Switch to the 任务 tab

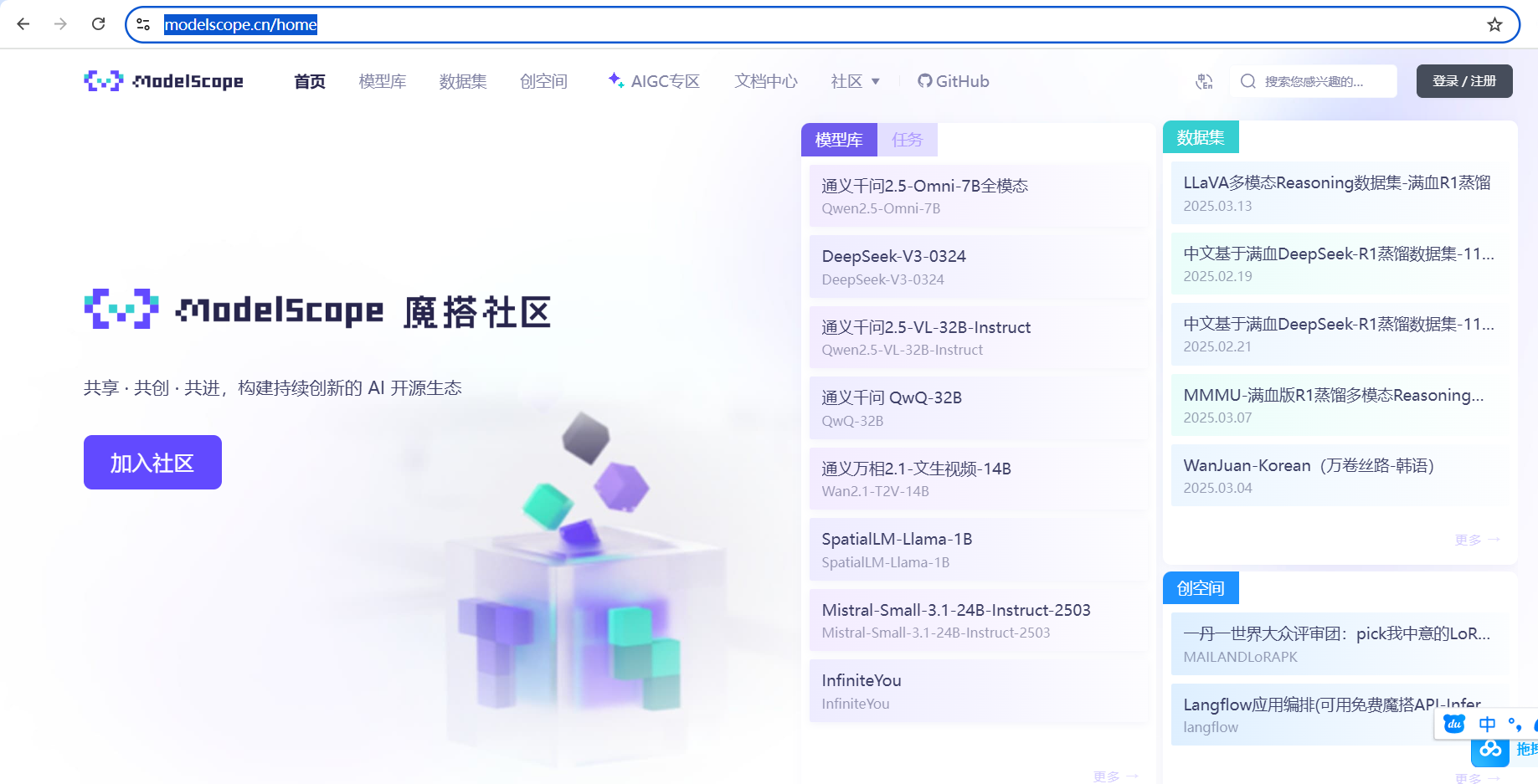coord(907,140)
